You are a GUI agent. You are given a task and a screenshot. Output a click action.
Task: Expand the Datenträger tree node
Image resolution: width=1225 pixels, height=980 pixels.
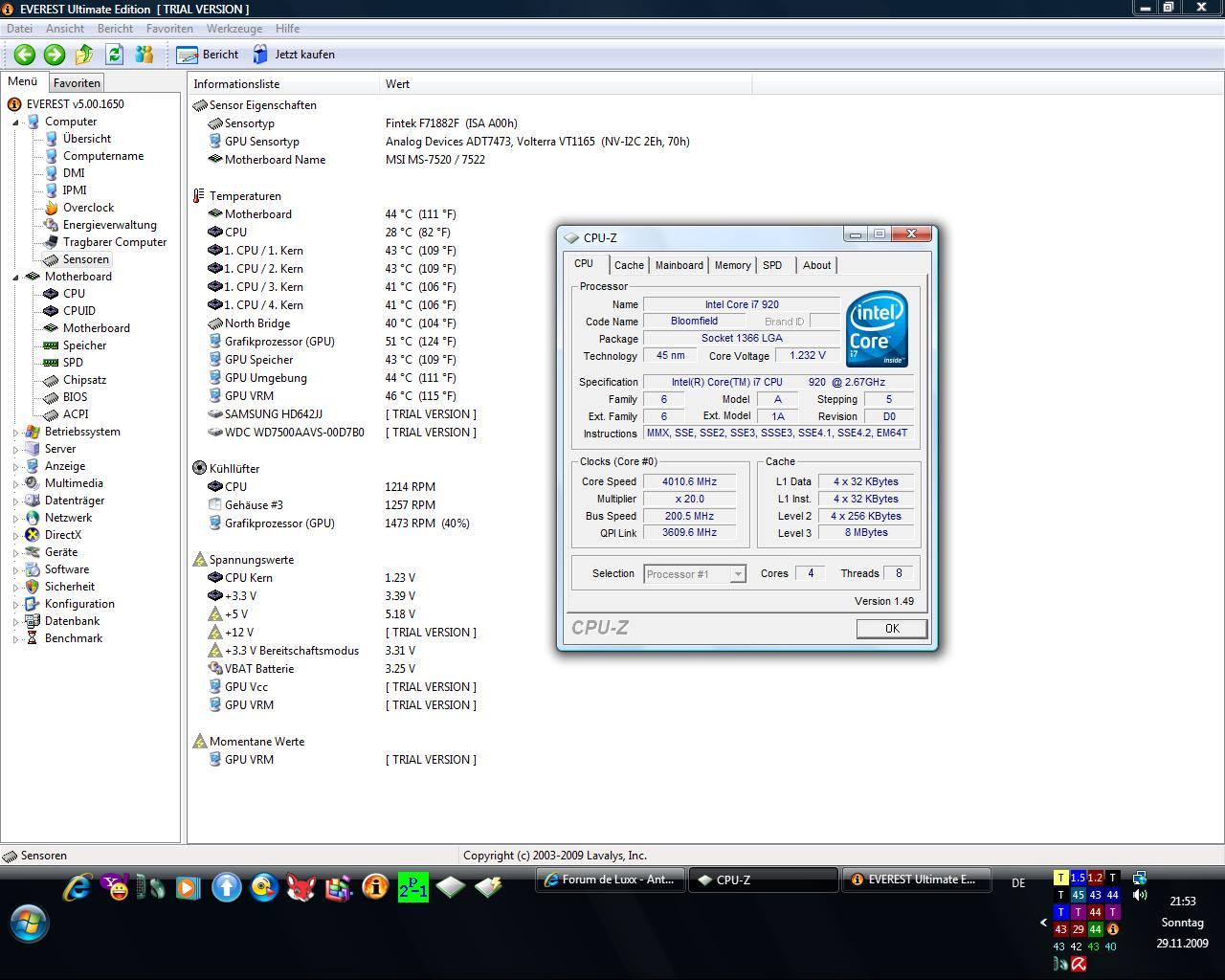pyautogui.click(x=15, y=501)
